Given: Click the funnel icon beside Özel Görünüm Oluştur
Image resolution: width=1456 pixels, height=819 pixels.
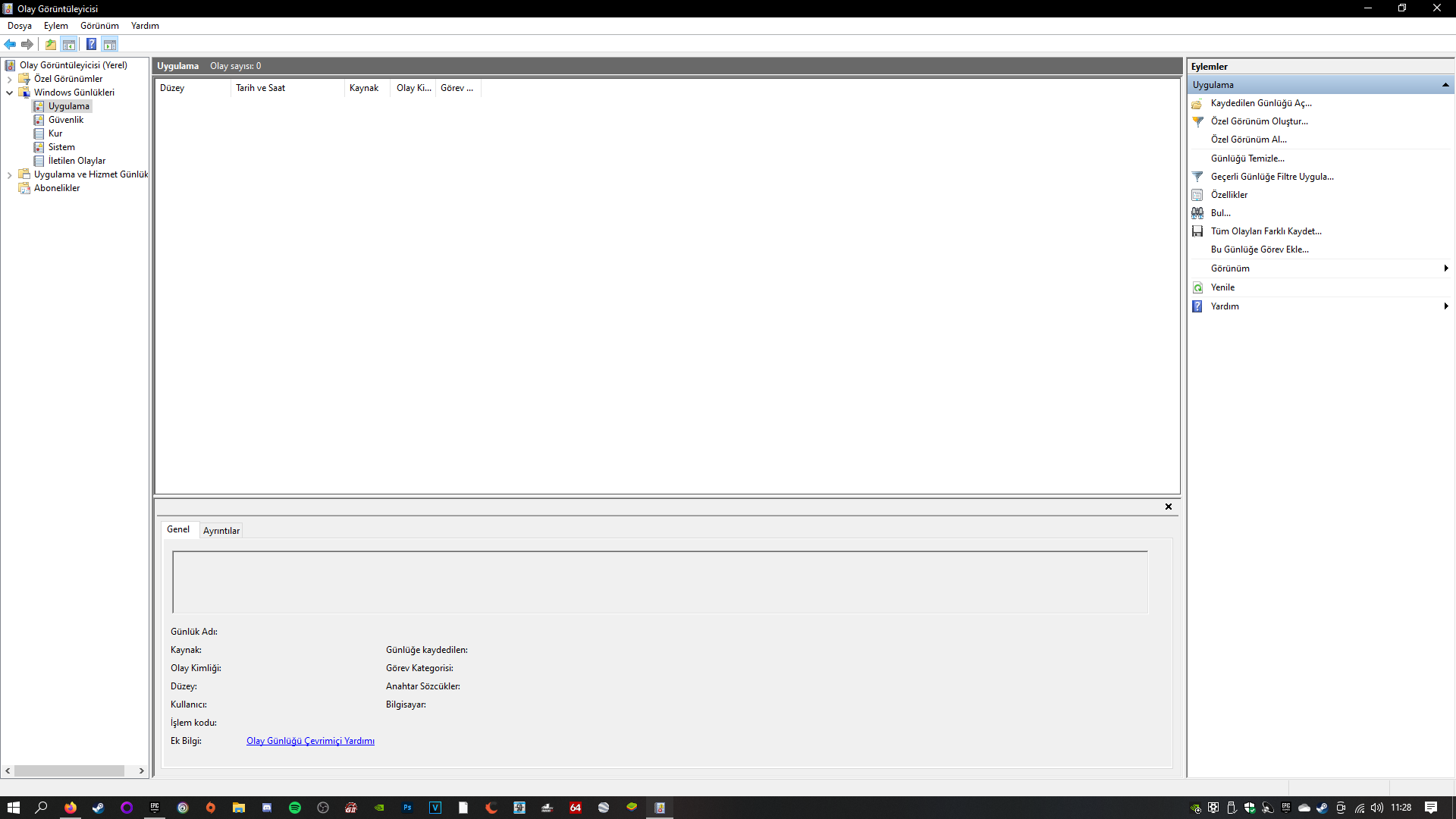Looking at the screenshot, I should click(1197, 121).
